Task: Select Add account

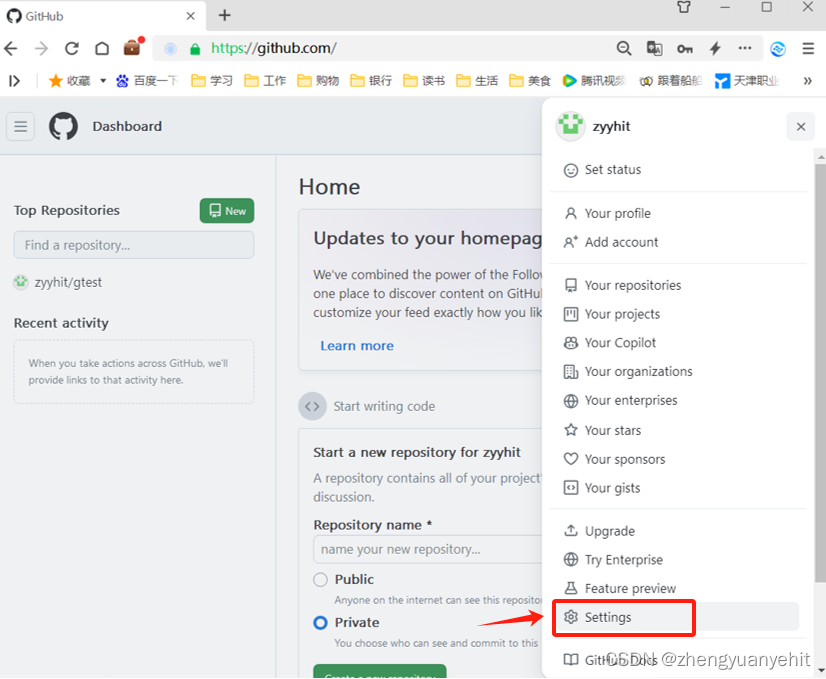Action: (680, 242)
